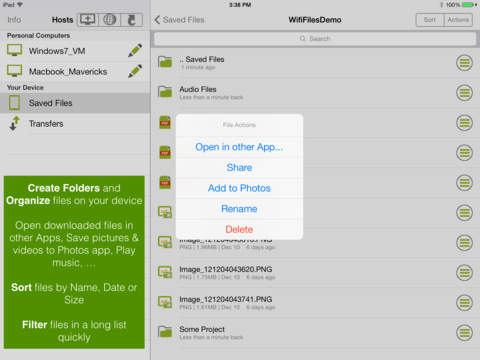
Task: Choose Open in other App...
Action: click(239, 147)
